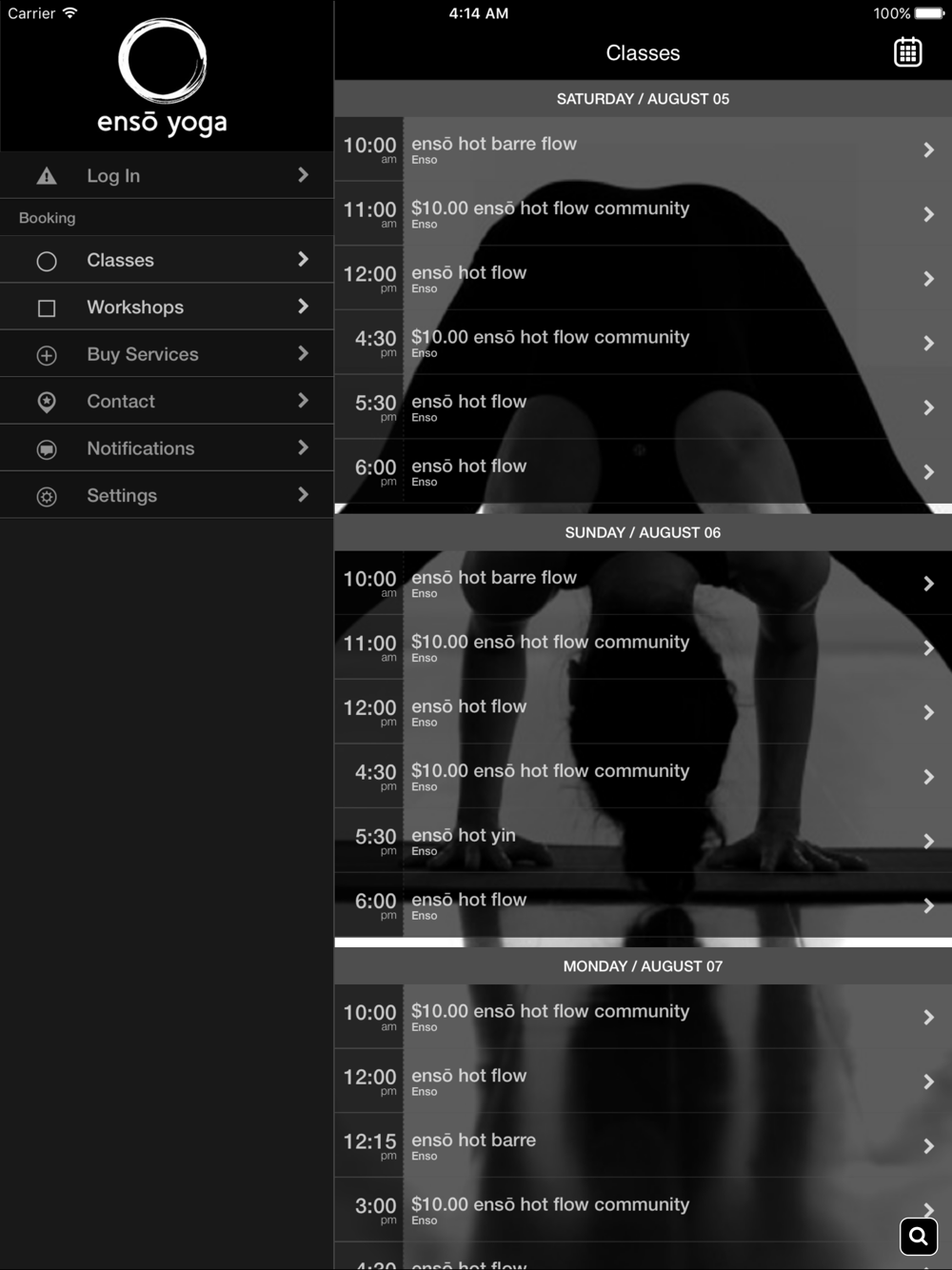Click the 4:14 AM status bar clock

coord(478,13)
